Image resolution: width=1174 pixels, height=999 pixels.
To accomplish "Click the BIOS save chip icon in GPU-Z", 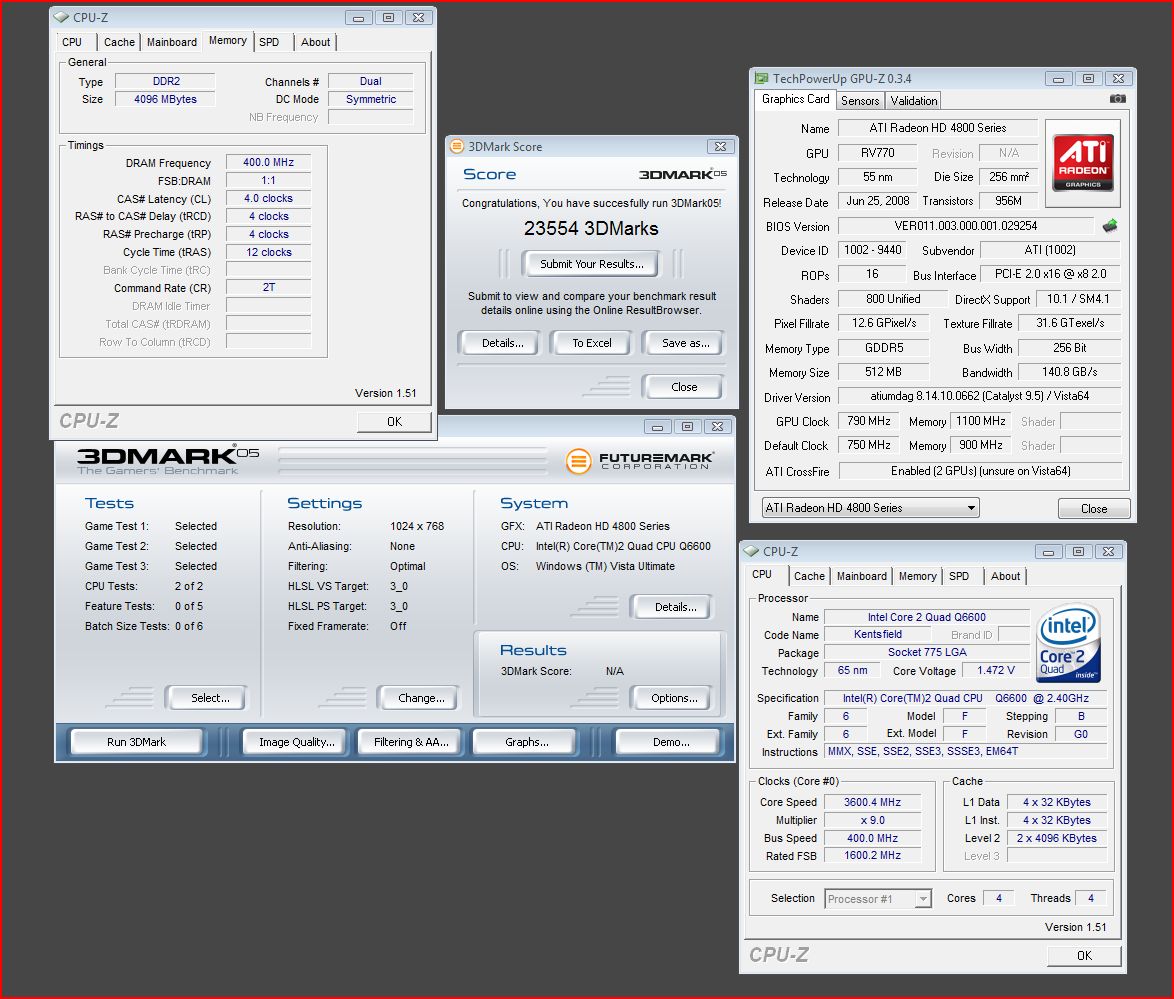I will click(1110, 225).
